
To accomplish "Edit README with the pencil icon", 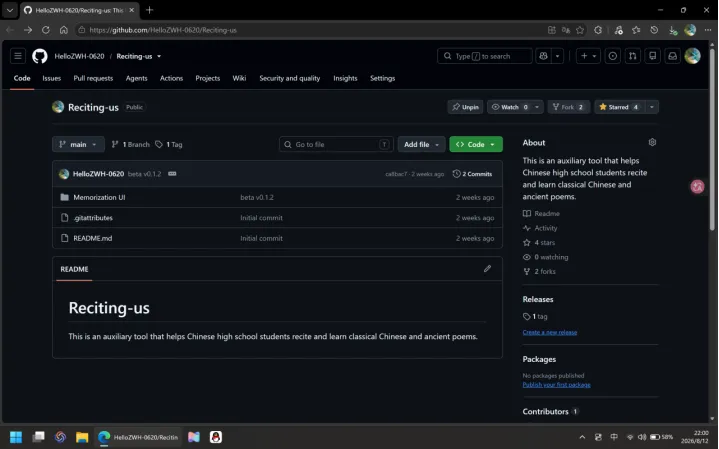I will click(x=487, y=269).
